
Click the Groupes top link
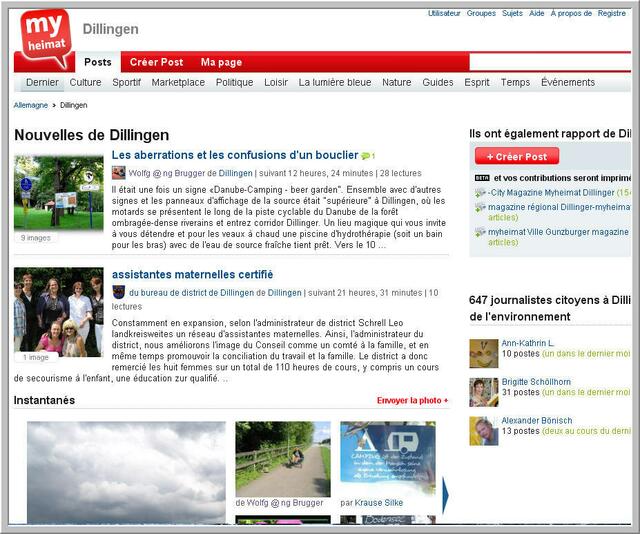click(481, 13)
